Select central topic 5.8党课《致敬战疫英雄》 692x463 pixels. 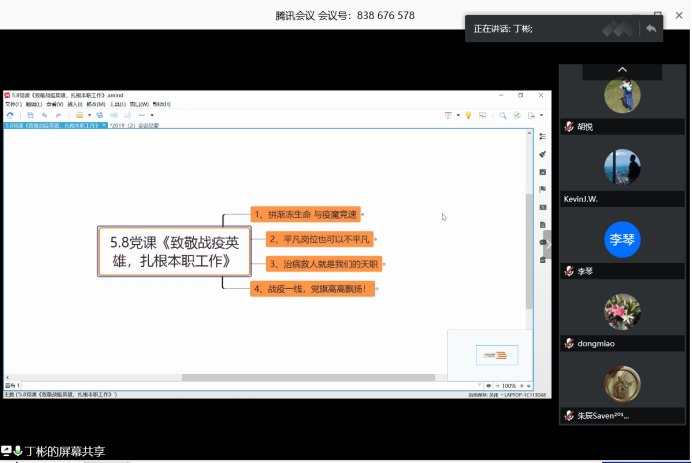(174, 251)
